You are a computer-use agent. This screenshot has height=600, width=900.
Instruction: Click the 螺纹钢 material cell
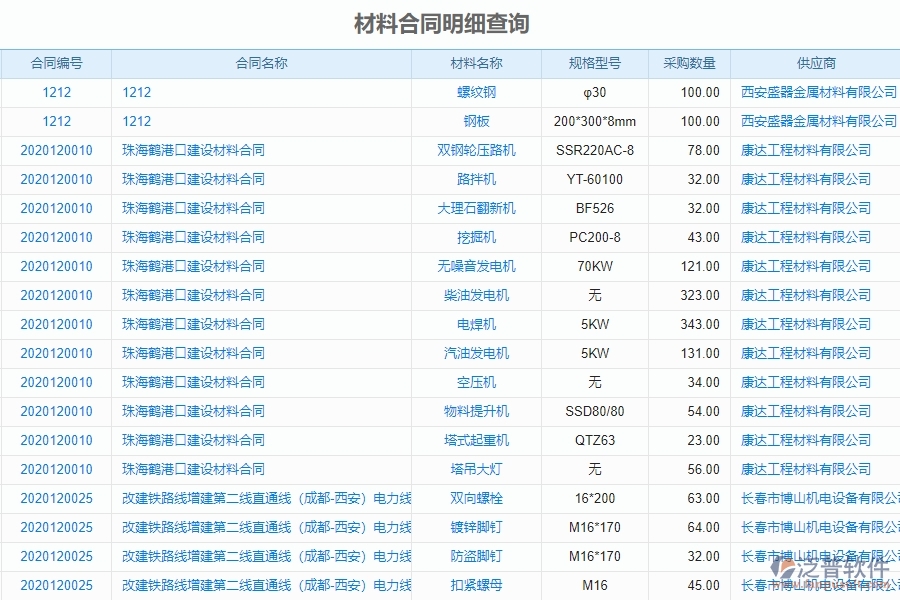(x=477, y=92)
